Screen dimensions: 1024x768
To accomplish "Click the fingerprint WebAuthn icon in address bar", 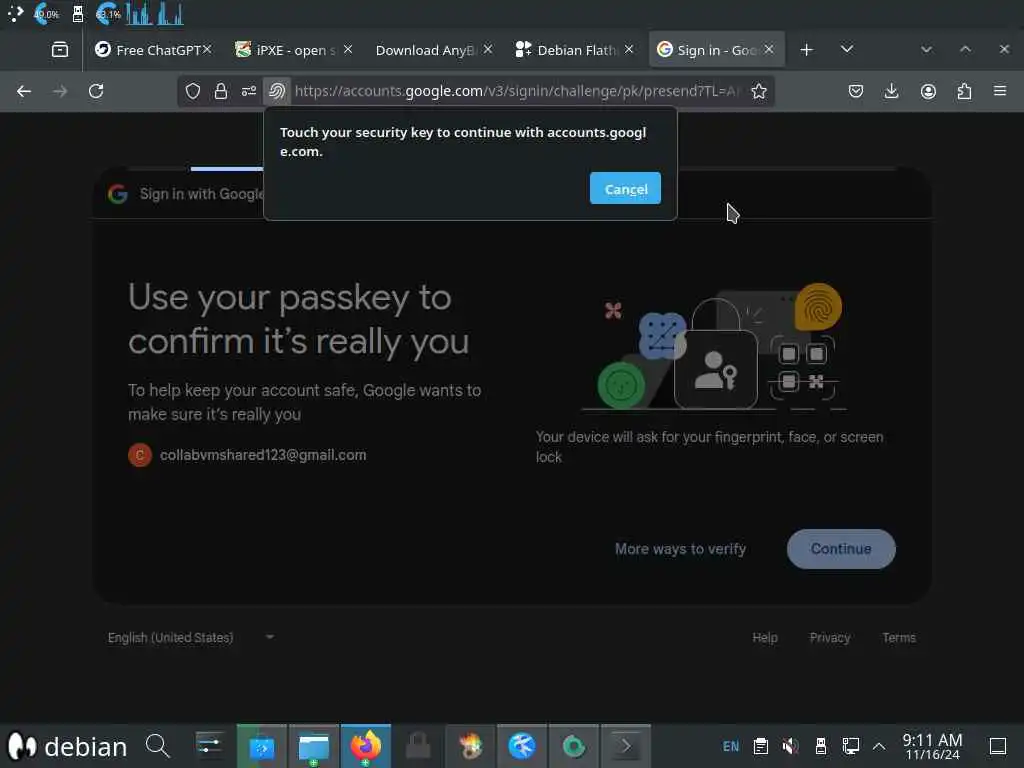I will pos(277,91).
